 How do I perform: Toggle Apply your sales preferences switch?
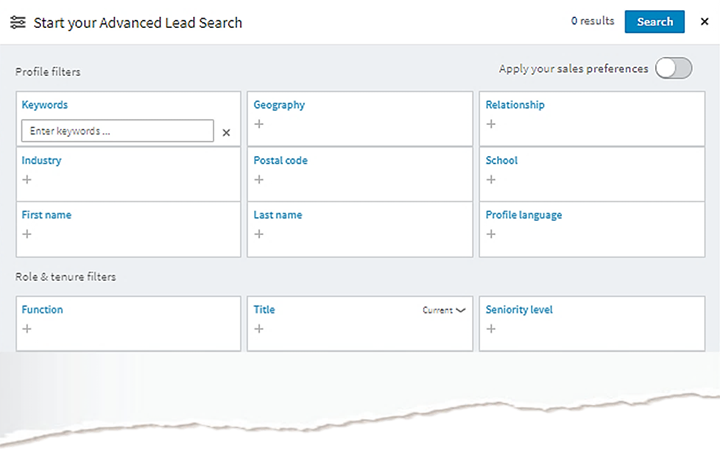[x=673, y=68]
